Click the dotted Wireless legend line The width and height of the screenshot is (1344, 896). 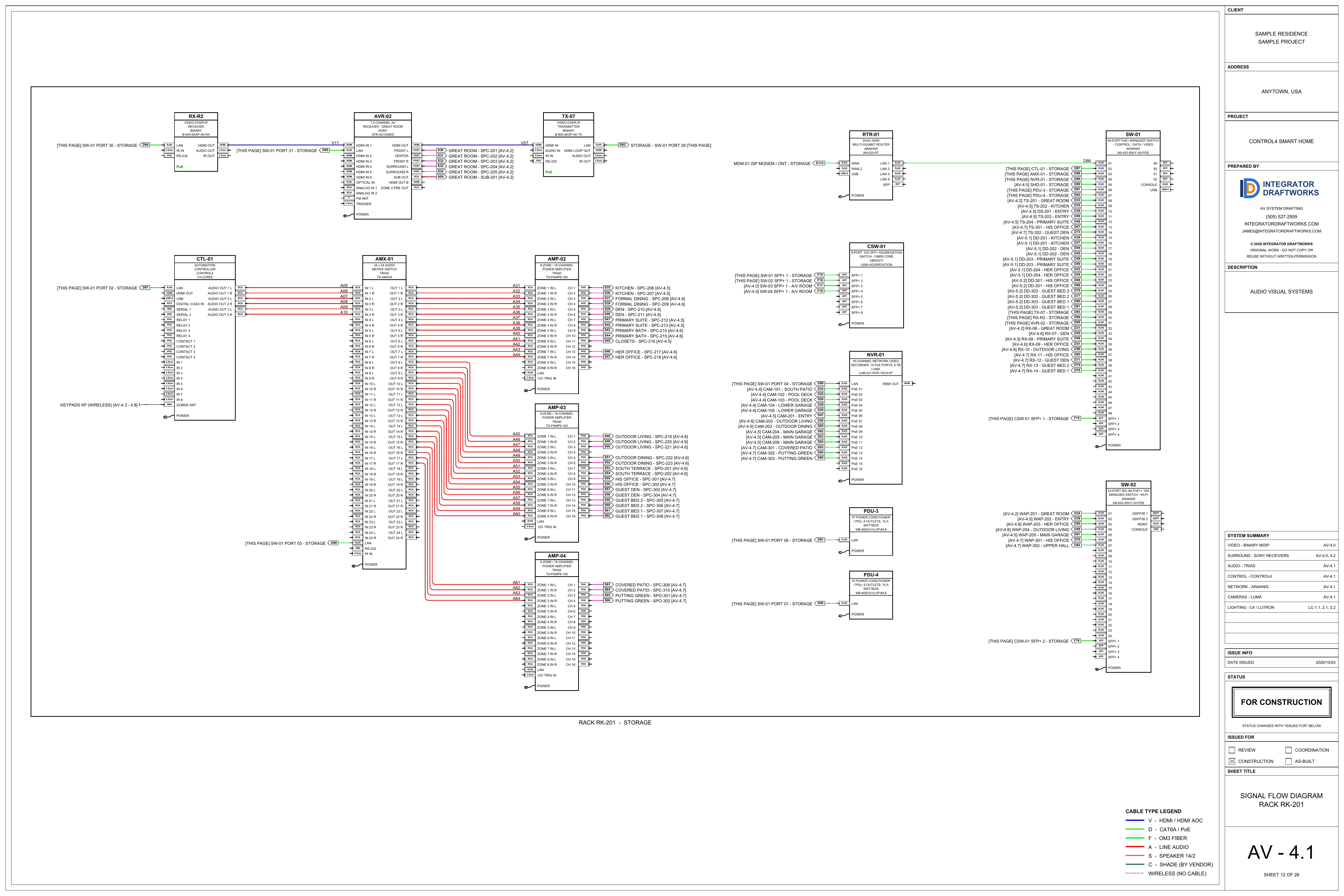(1135, 873)
